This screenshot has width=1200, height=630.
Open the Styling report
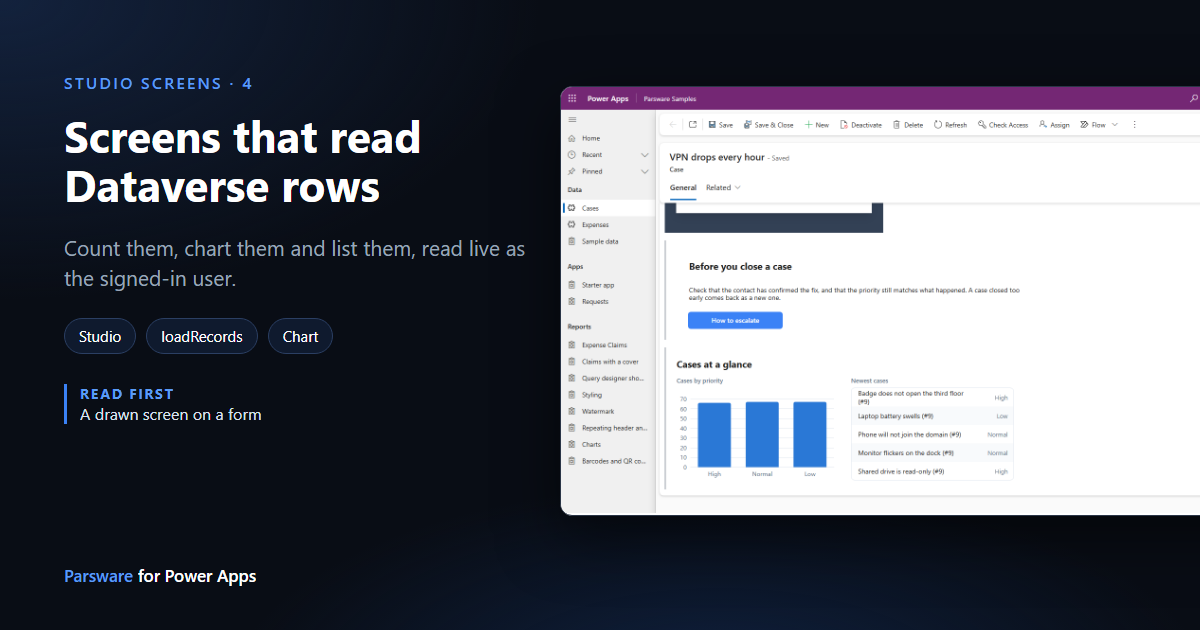tap(608, 395)
